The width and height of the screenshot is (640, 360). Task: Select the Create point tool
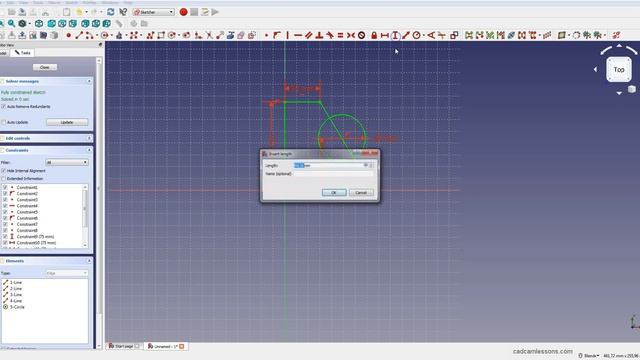[68, 36]
